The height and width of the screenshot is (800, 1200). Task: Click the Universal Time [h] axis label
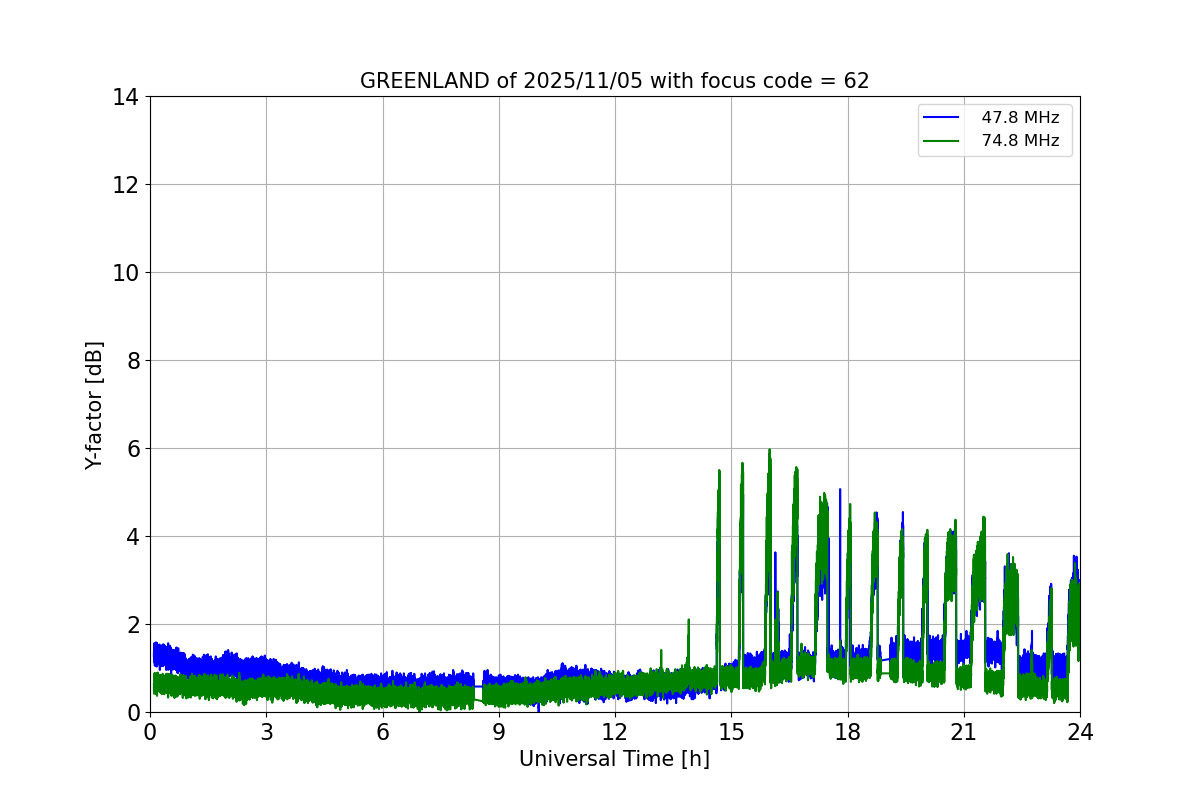tap(614, 759)
